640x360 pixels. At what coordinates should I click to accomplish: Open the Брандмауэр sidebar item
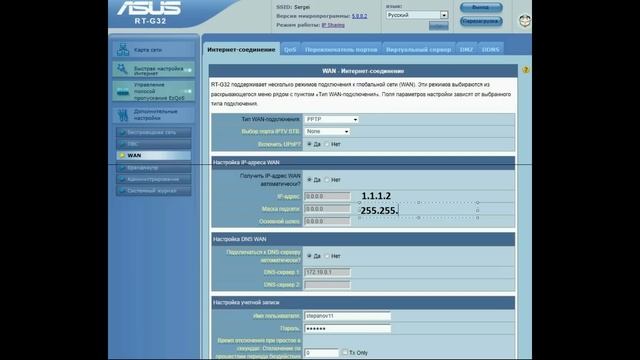pyautogui.click(x=153, y=168)
